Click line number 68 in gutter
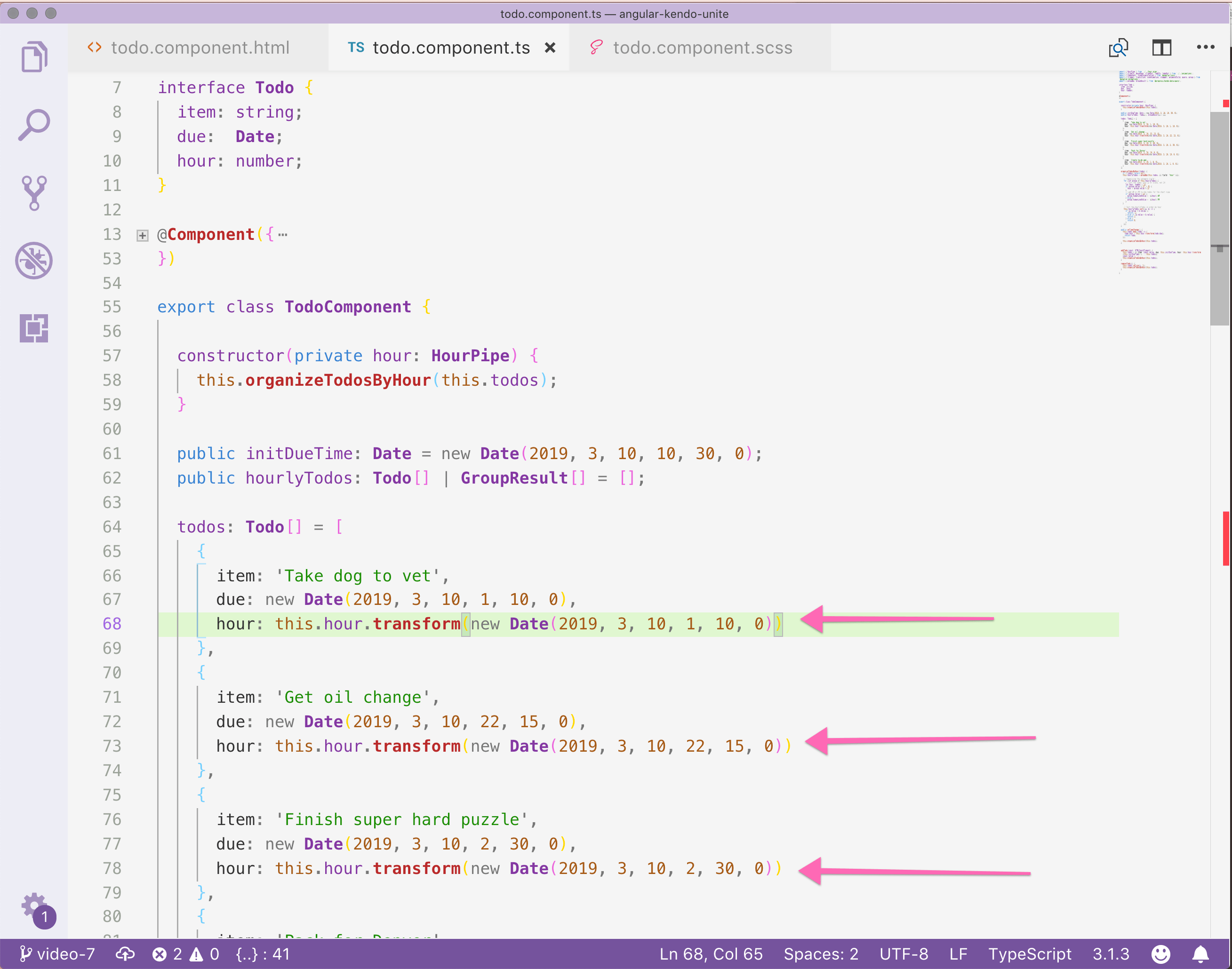 coord(112,624)
